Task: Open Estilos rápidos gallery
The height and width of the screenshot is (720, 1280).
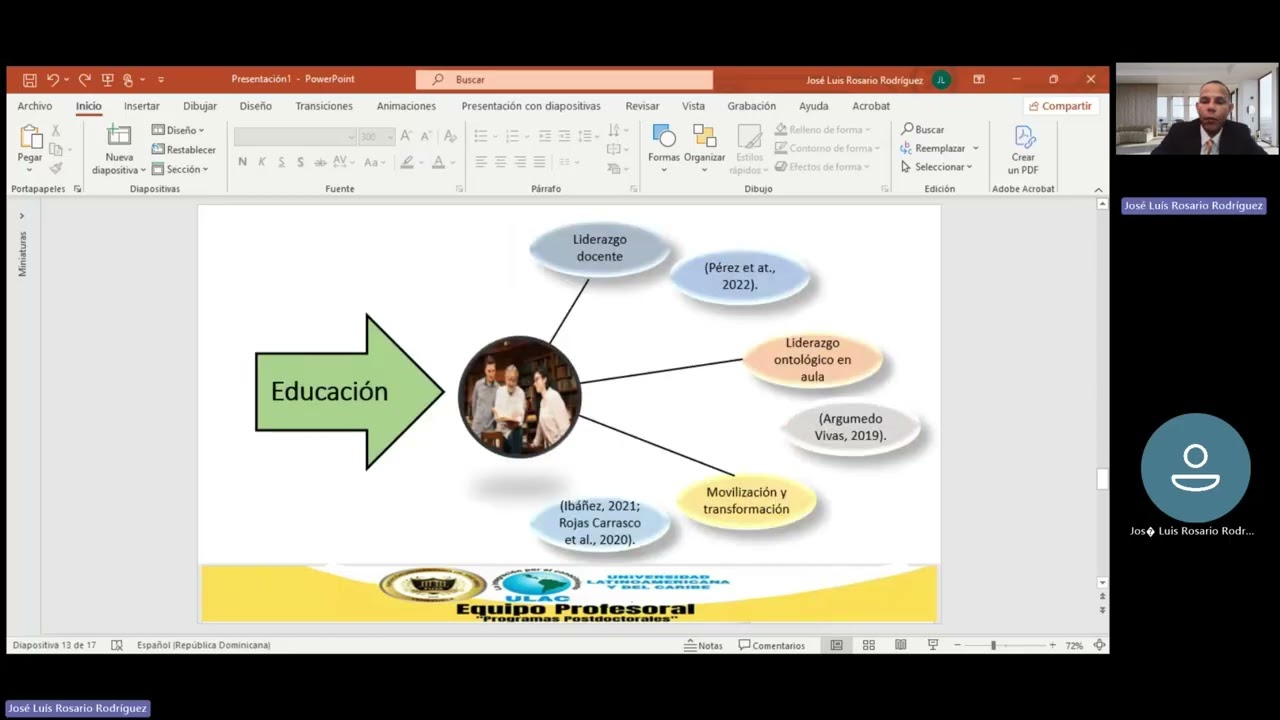Action: coord(749,150)
